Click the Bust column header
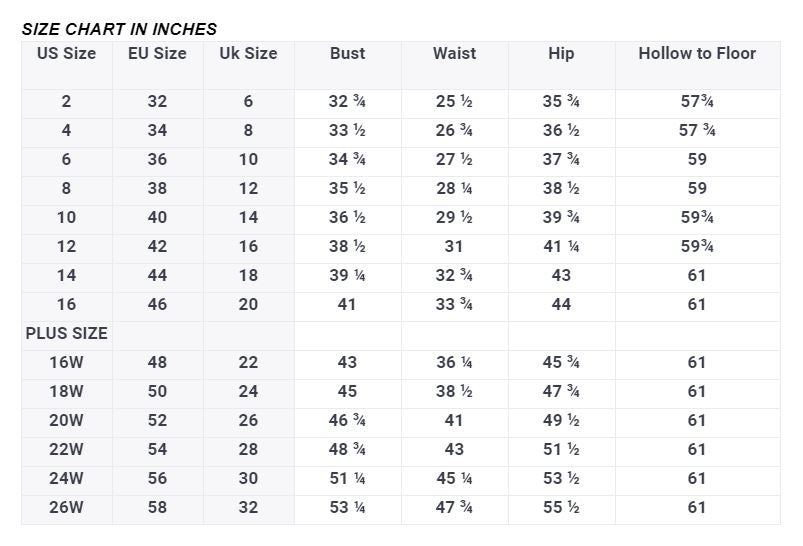 click(347, 54)
